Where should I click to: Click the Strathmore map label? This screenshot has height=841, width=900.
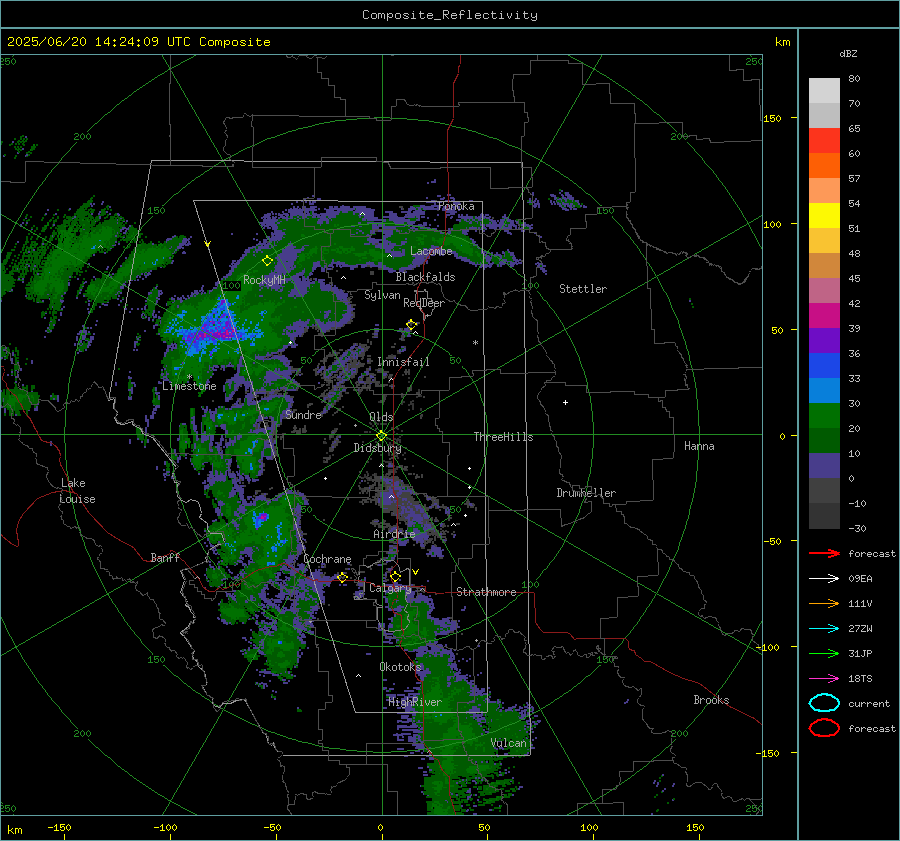tap(486, 592)
